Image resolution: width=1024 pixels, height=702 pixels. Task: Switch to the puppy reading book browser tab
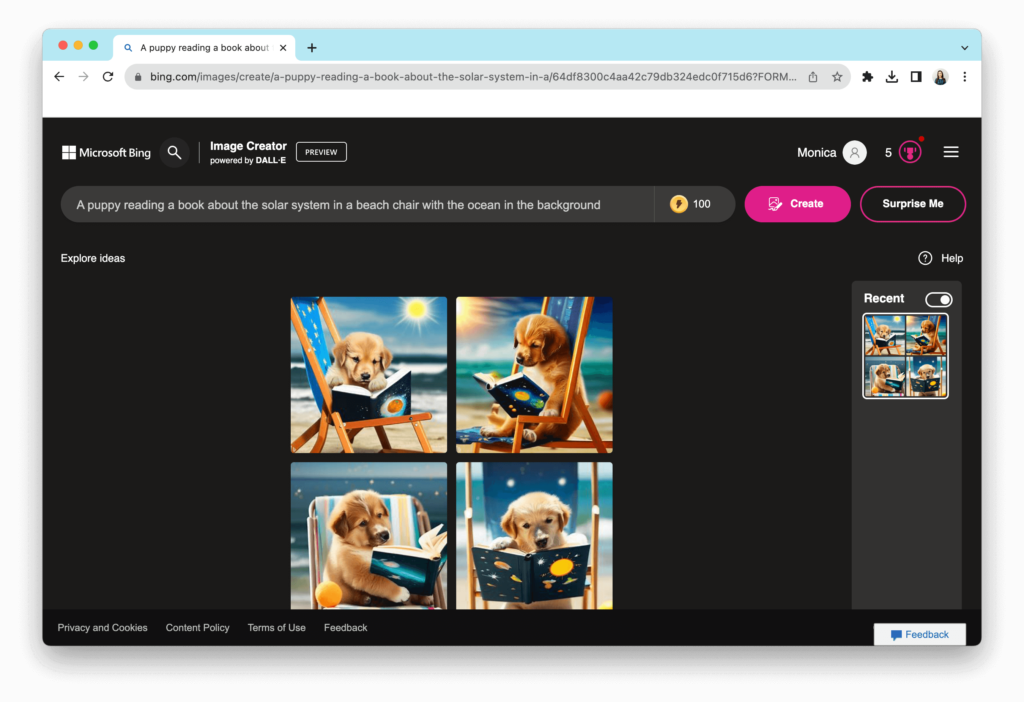point(200,47)
